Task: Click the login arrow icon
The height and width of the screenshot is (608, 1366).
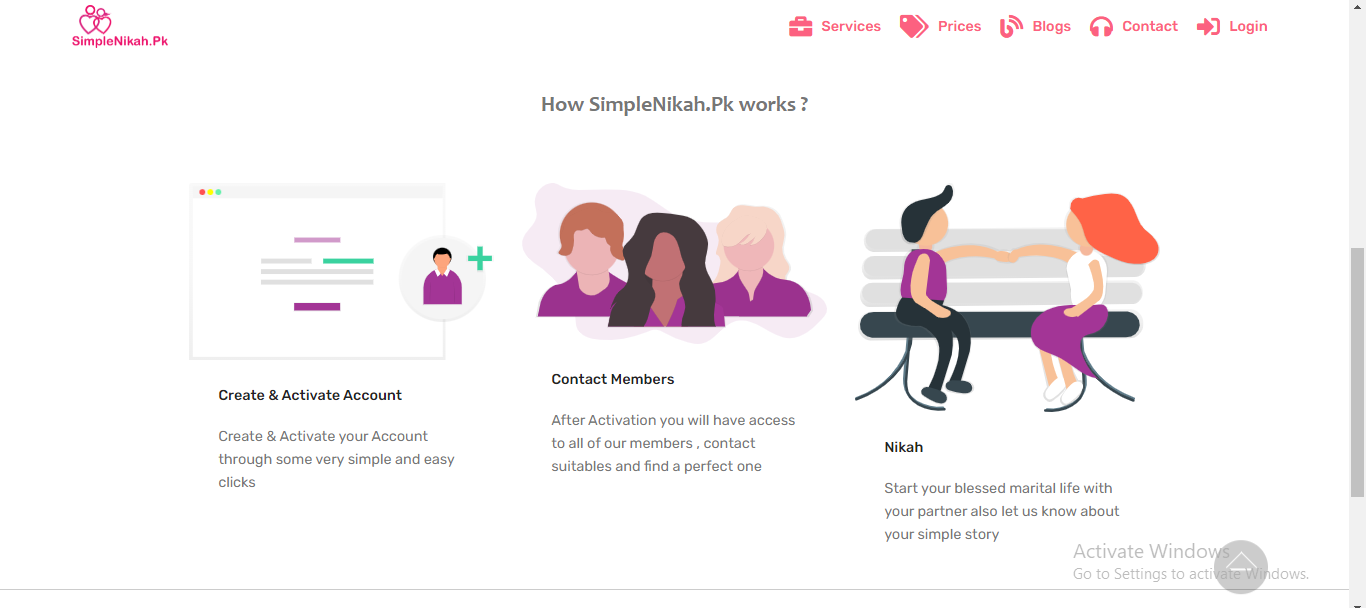Action: pyautogui.click(x=1208, y=27)
